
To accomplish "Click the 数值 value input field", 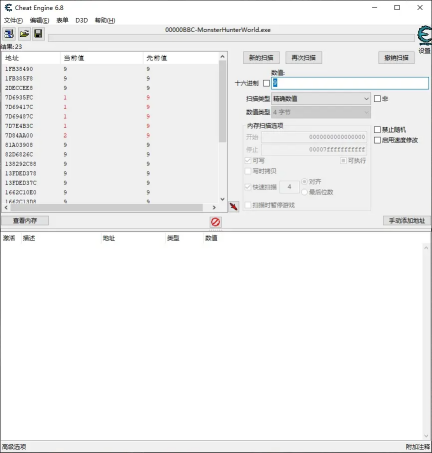I will 350,83.
